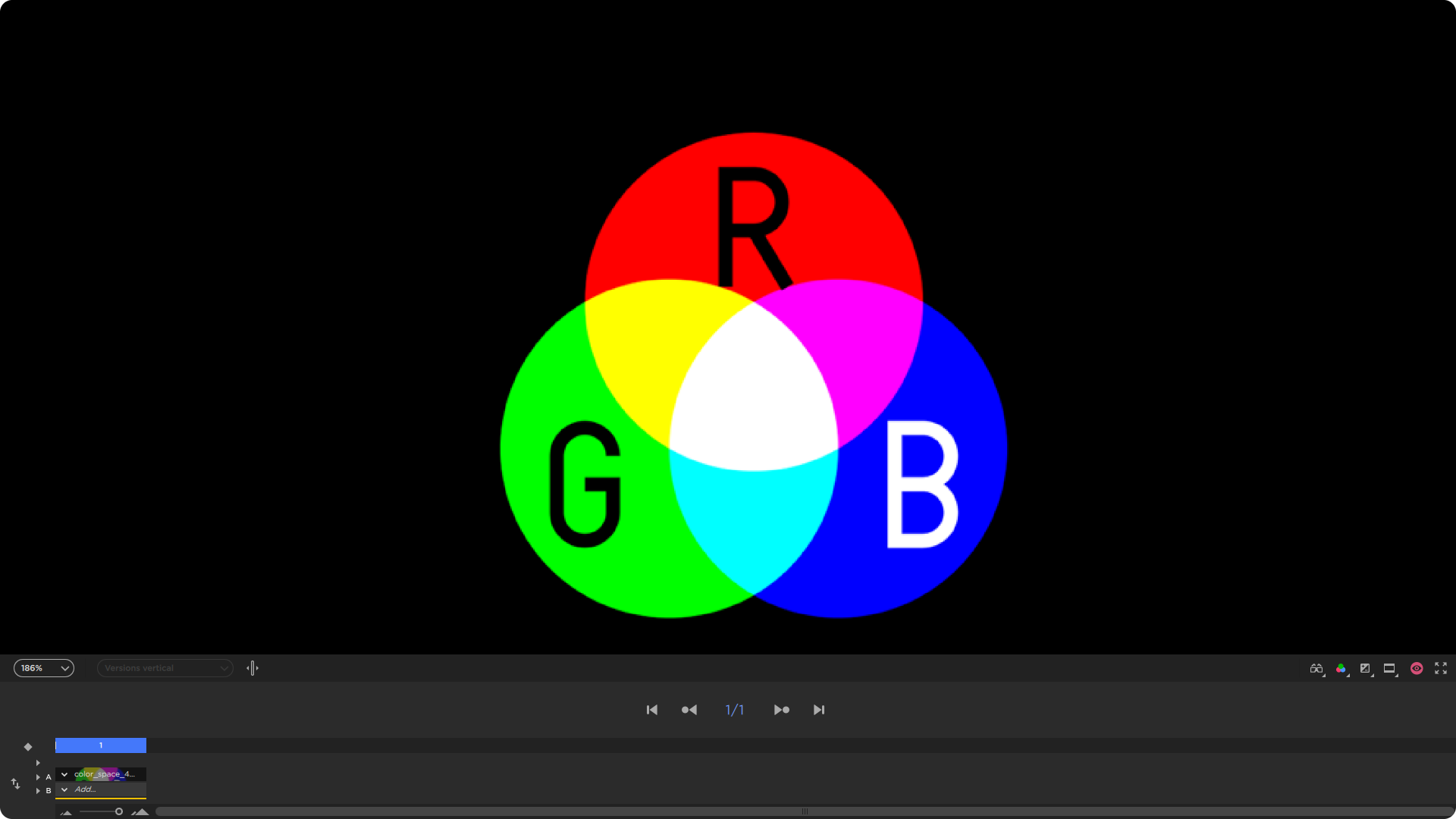This screenshot has height=819, width=1456.
Task: Open the Versions vertical layout dropdown
Action: 165,668
